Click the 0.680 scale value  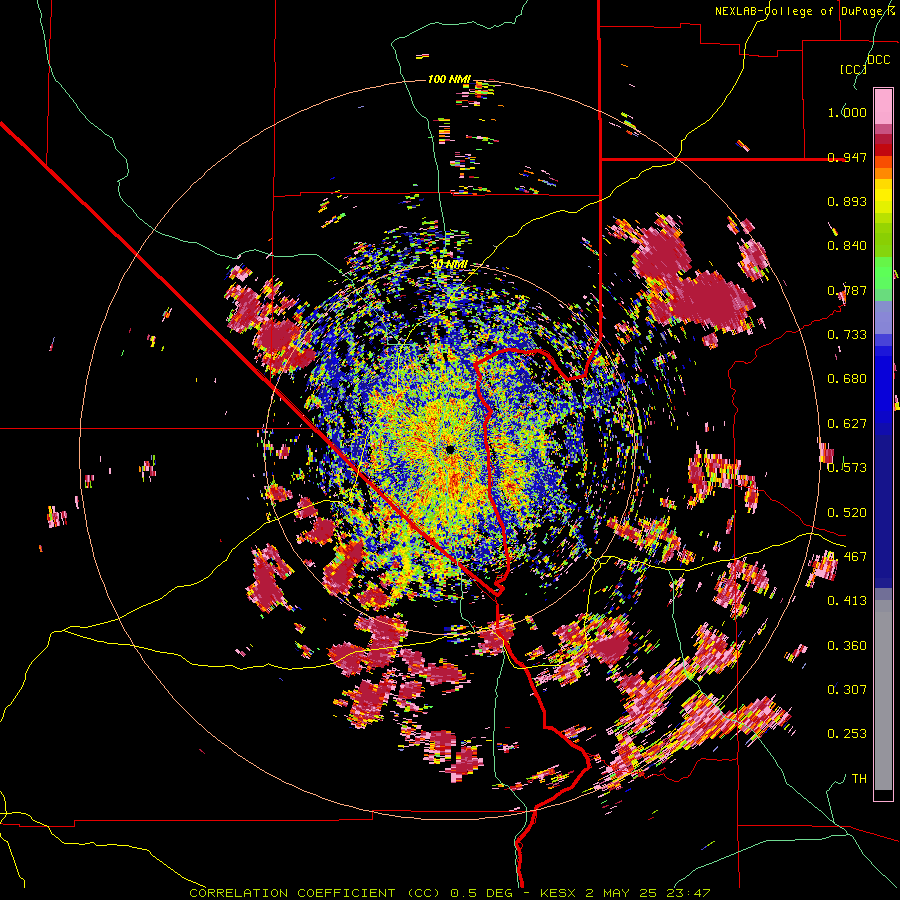click(x=847, y=379)
